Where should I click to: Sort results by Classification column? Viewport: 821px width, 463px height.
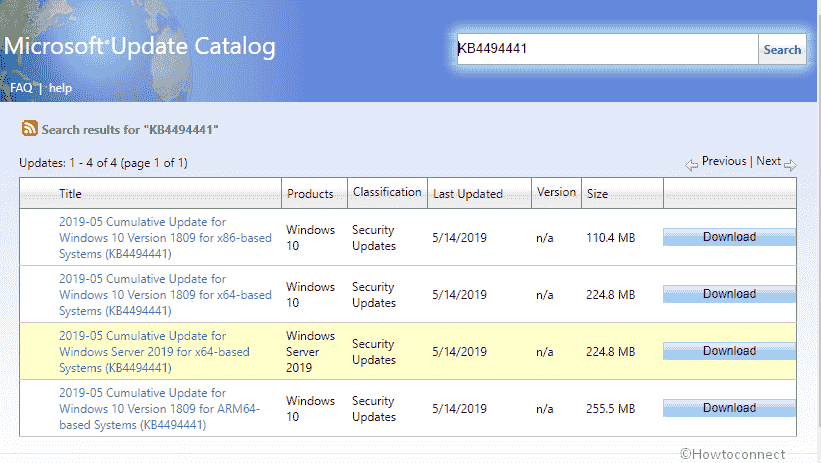[x=387, y=192]
